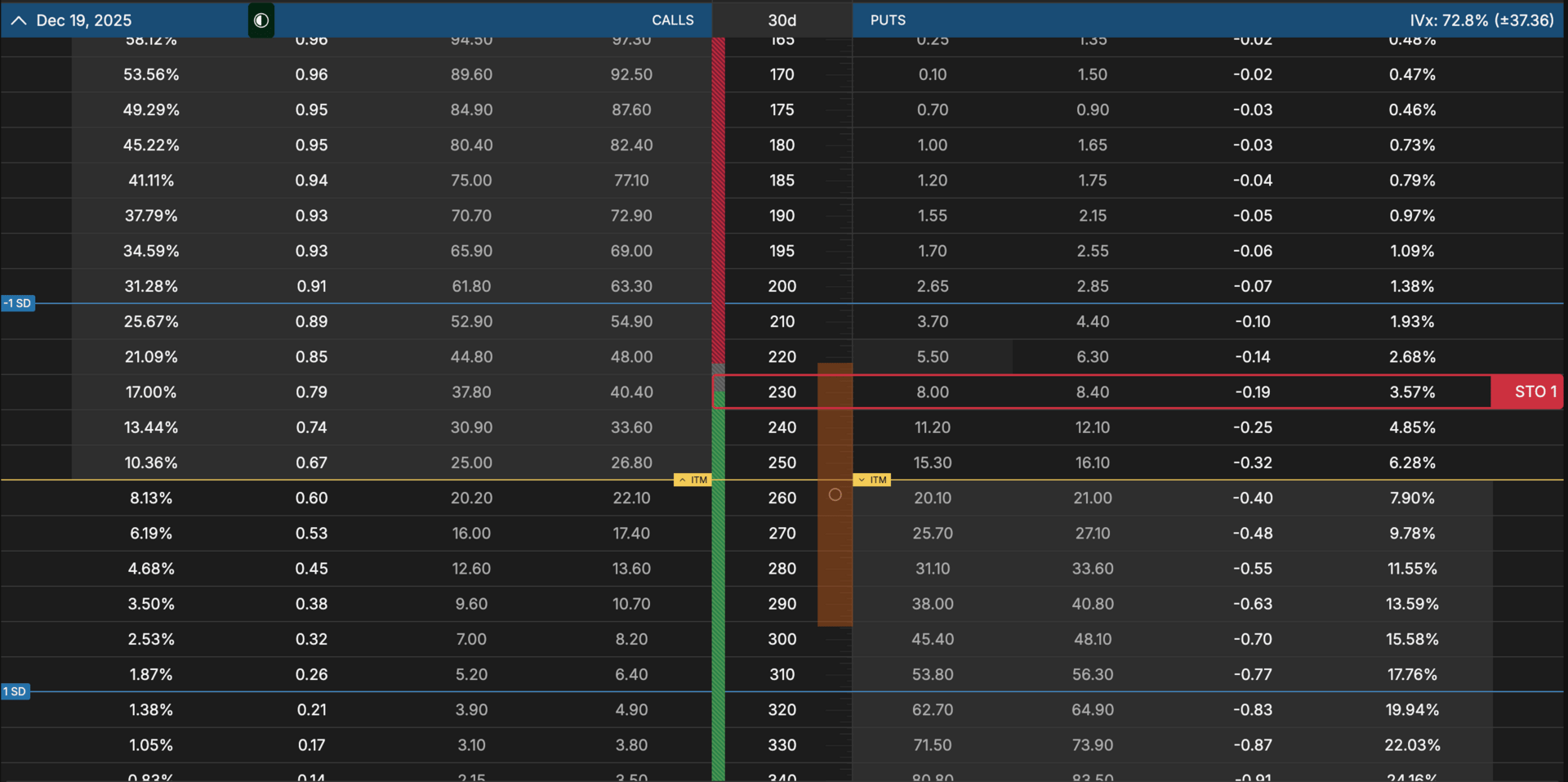Click call bid 30.90 at strike 240

[x=471, y=427]
